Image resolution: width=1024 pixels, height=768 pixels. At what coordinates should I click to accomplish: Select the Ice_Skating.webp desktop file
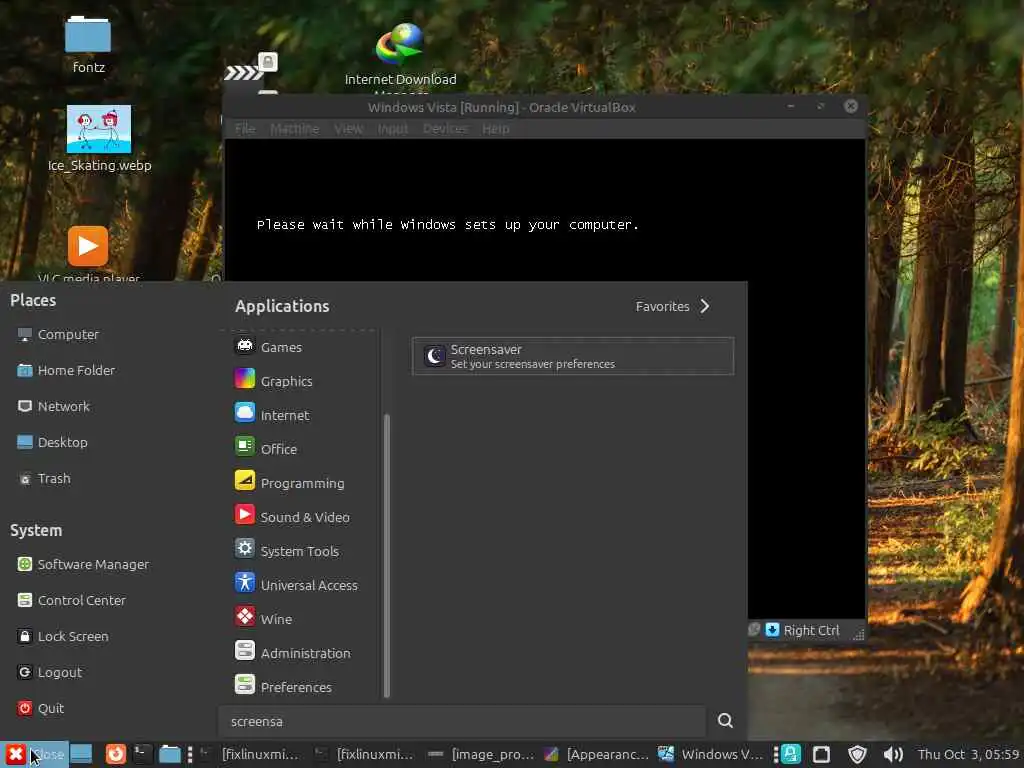pos(99,138)
